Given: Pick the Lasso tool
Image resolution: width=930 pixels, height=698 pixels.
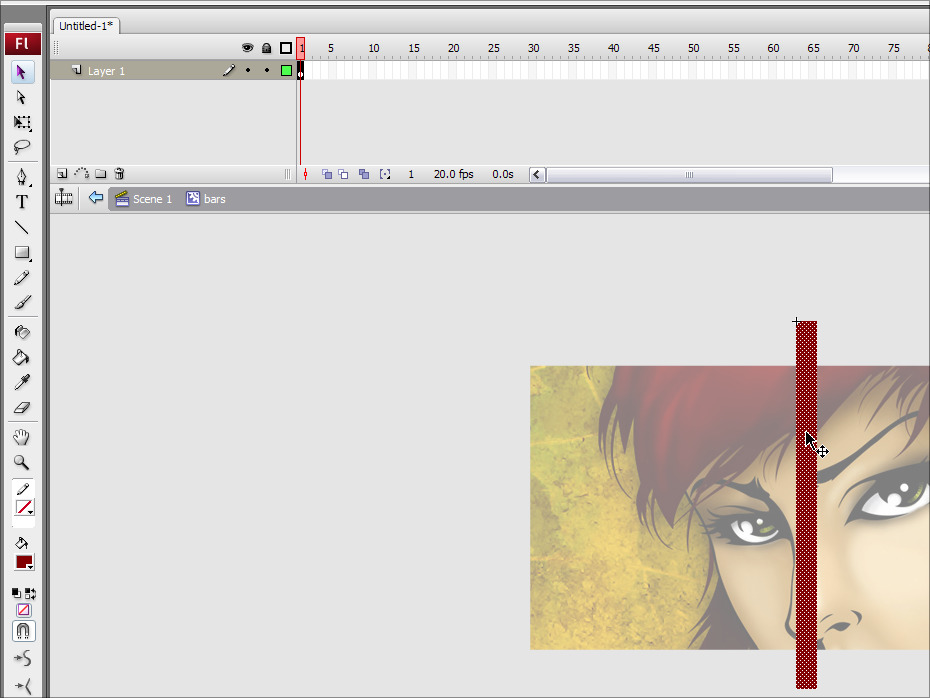Looking at the screenshot, I should (22, 148).
